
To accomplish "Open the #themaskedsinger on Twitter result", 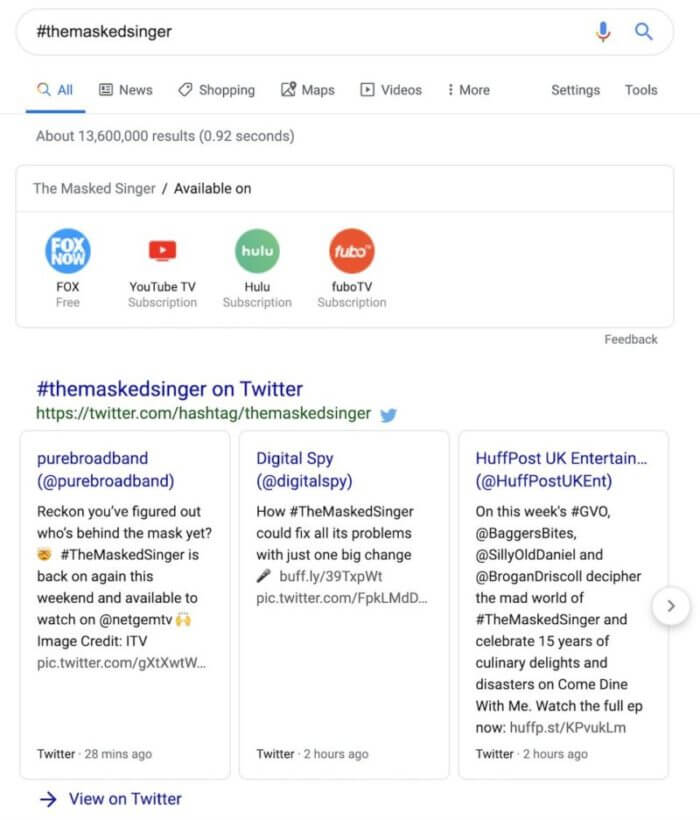I will point(169,389).
